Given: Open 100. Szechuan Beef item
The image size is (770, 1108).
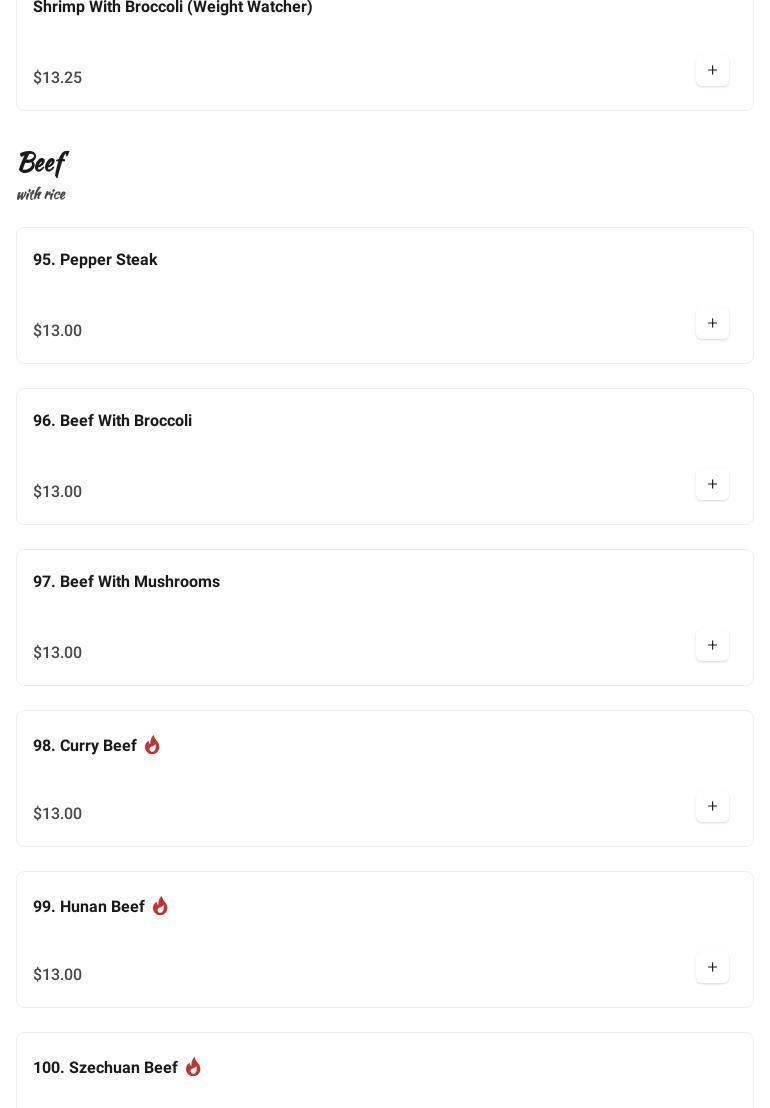Looking at the screenshot, I should point(105,1068).
